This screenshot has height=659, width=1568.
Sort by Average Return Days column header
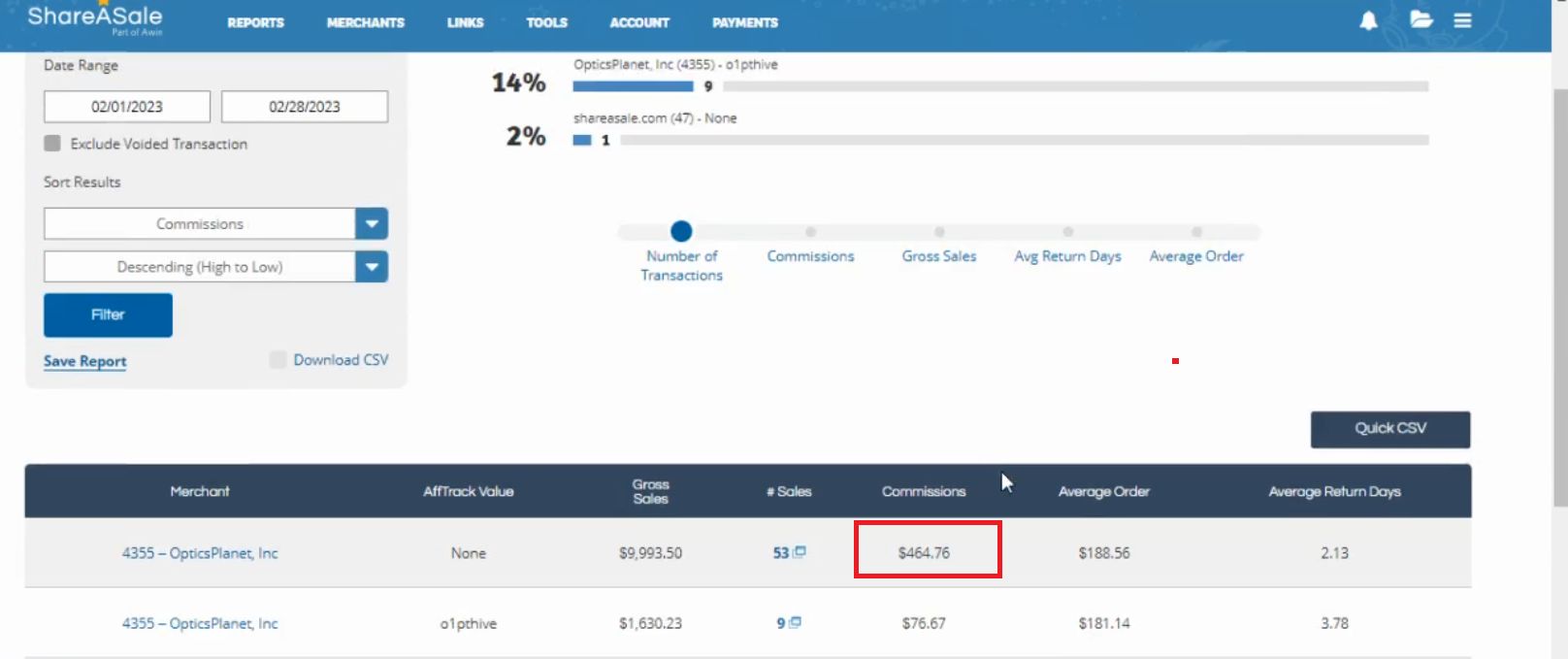click(1334, 491)
